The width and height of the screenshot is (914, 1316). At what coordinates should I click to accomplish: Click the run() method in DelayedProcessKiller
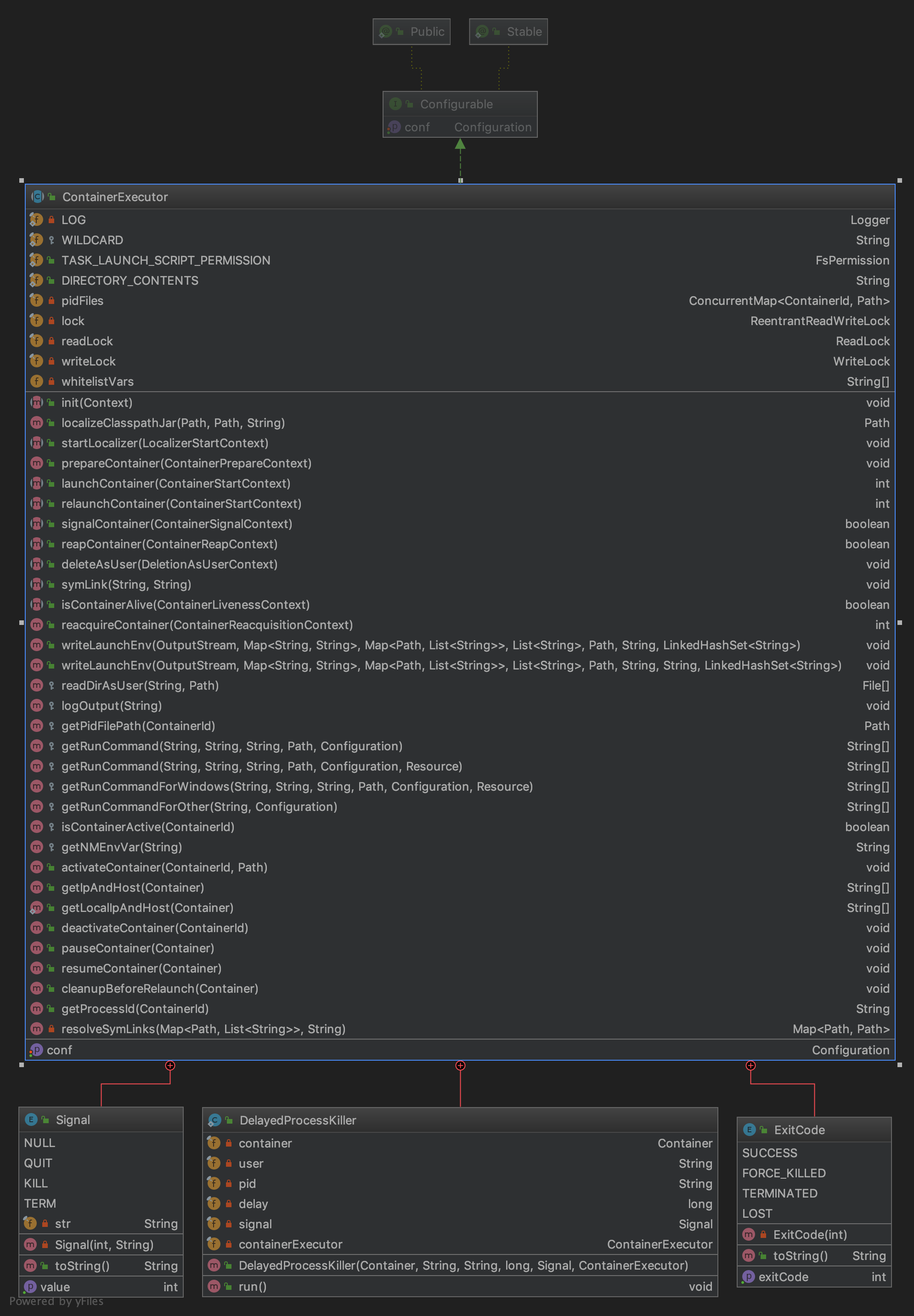point(252,1286)
